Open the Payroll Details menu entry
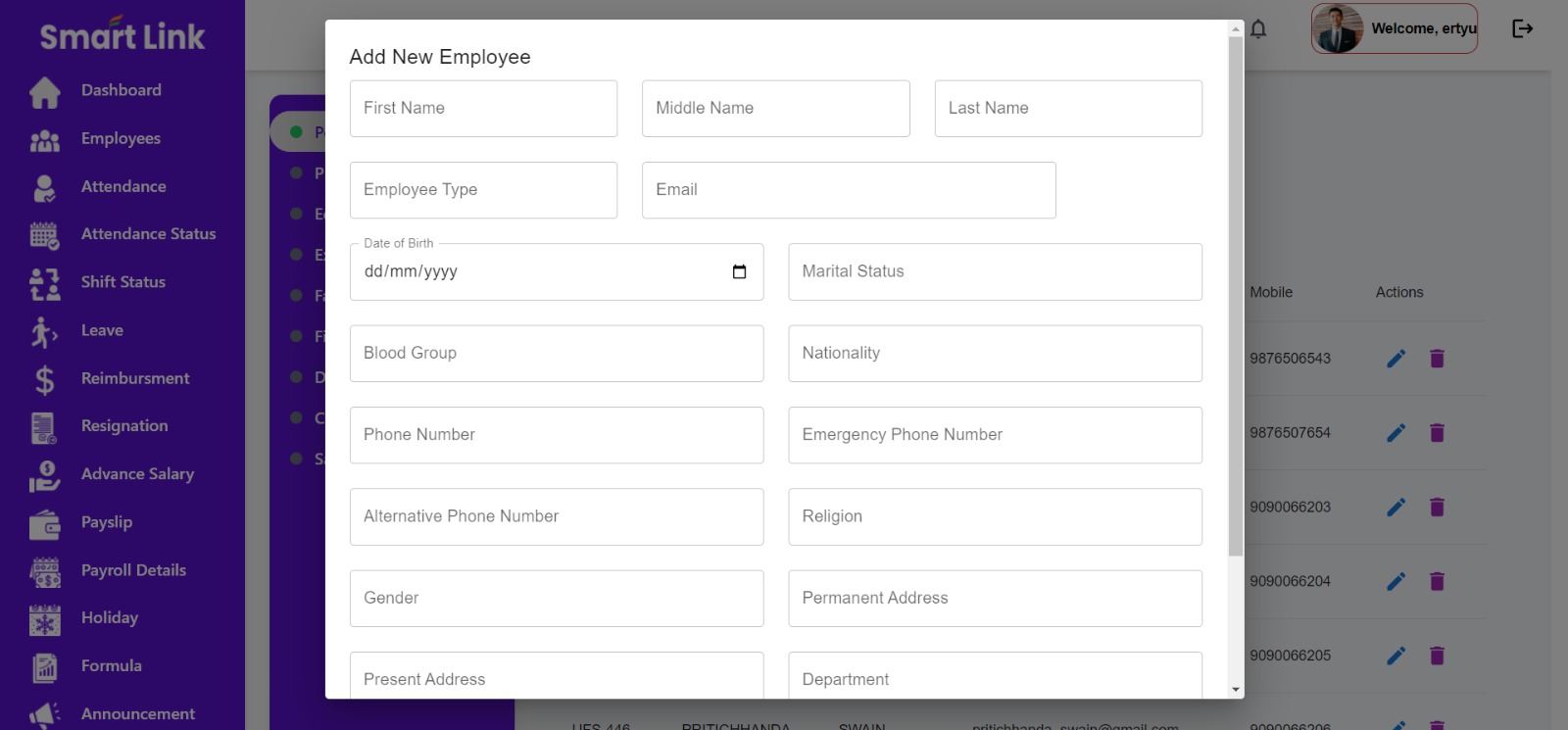Screen dimensions: 1568x730 133,570
